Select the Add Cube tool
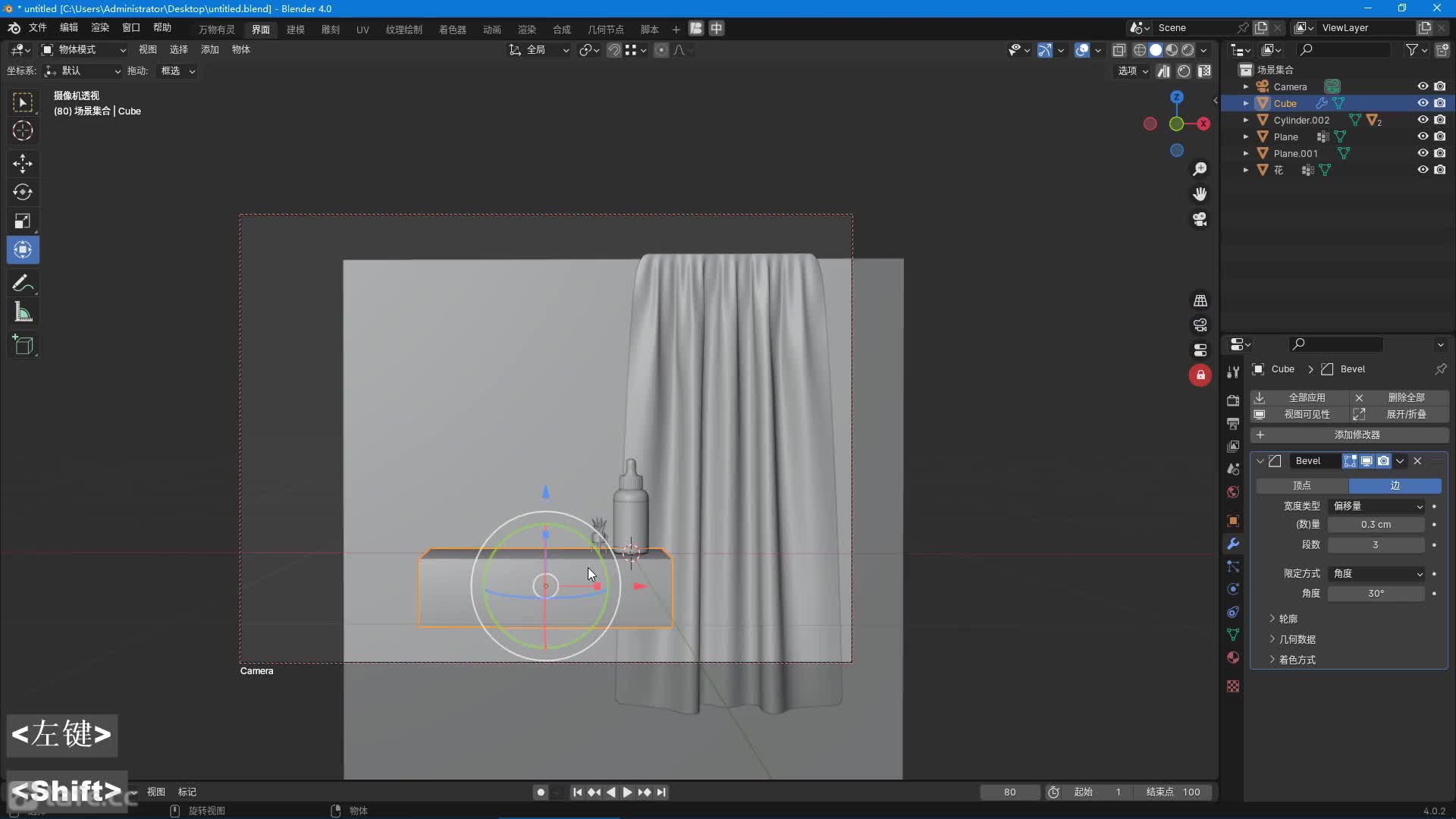The height and width of the screenshot is (819, 1456). coord(23,345)
